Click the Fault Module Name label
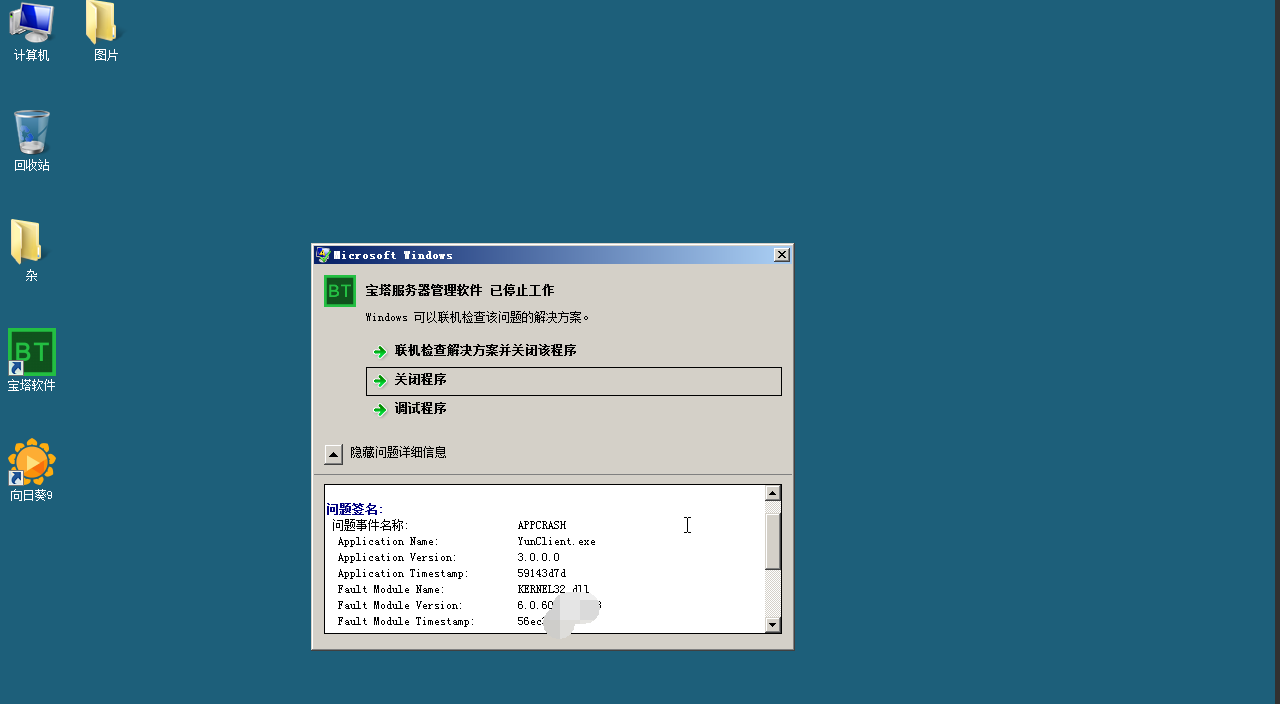The width and height of the screenshot is (1280, 704). [391, 590]
